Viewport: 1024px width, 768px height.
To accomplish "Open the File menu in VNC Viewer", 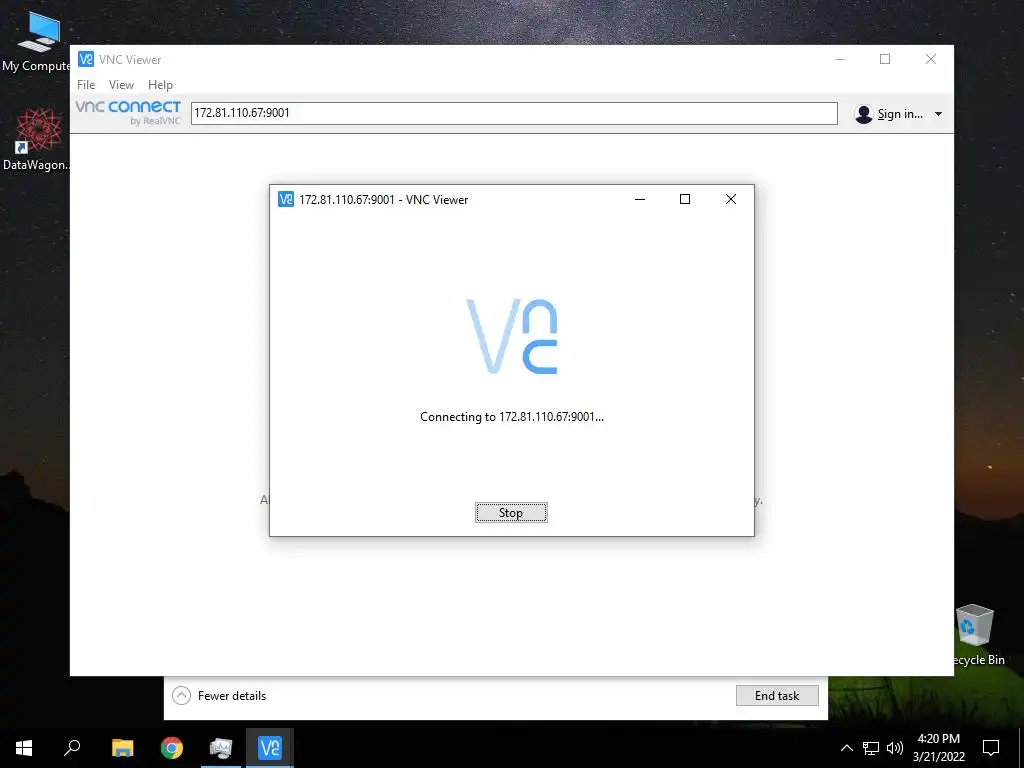I will click(x=86, y=85).
